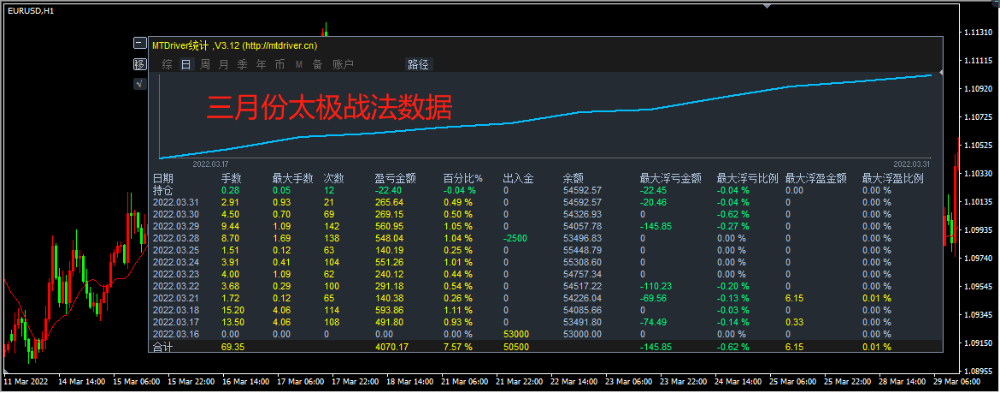Click the -2500 withdrawal value
Image resolution: width=1000 pixels, height=393 pixels.
[515, 238]
